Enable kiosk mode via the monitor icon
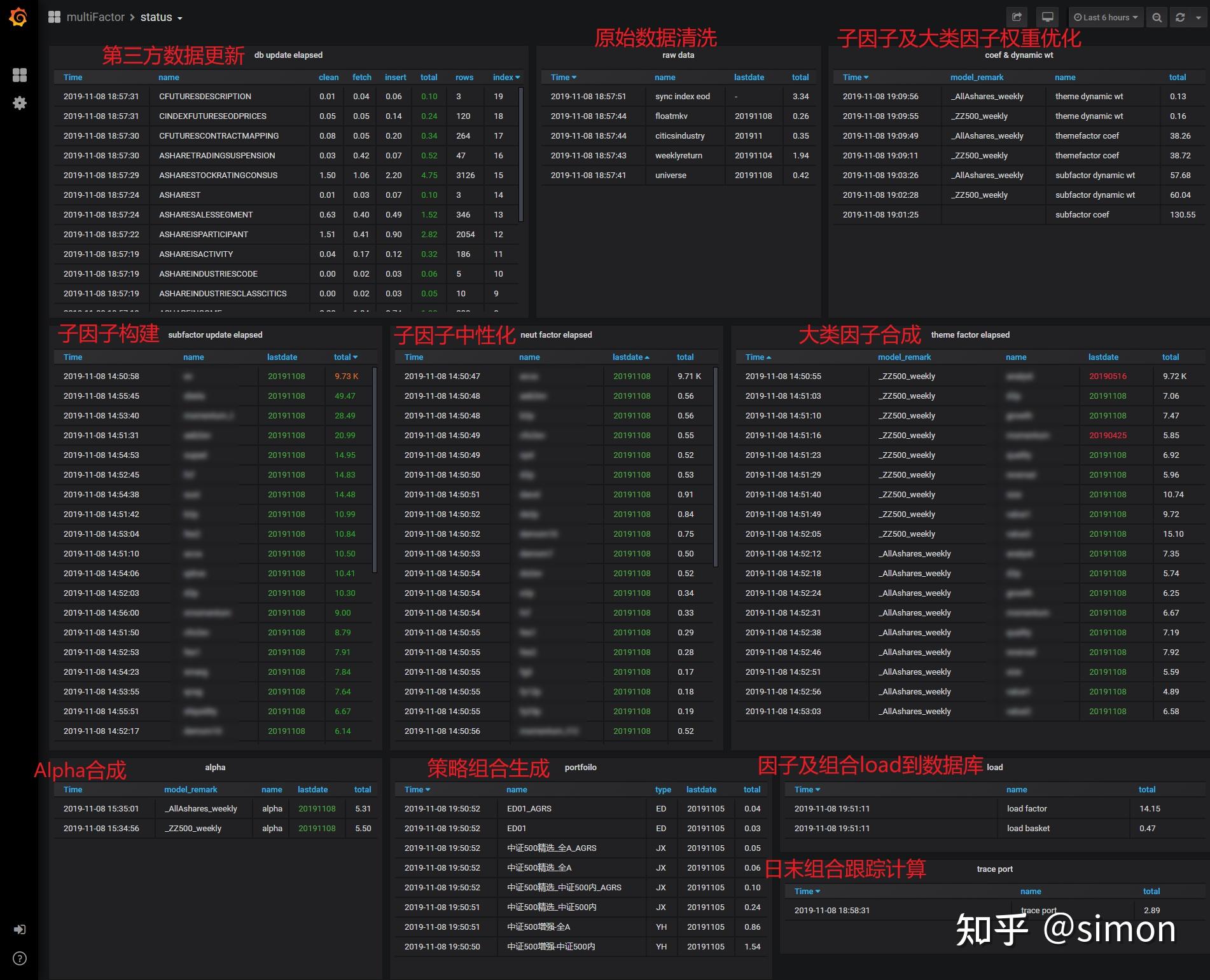Viewport: 1210px width, 980px height. coord(1047,17)
